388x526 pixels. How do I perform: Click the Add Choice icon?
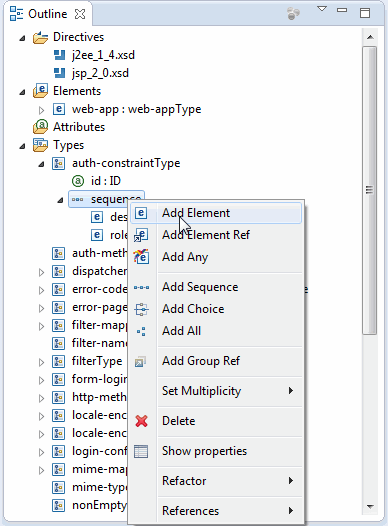141,309
